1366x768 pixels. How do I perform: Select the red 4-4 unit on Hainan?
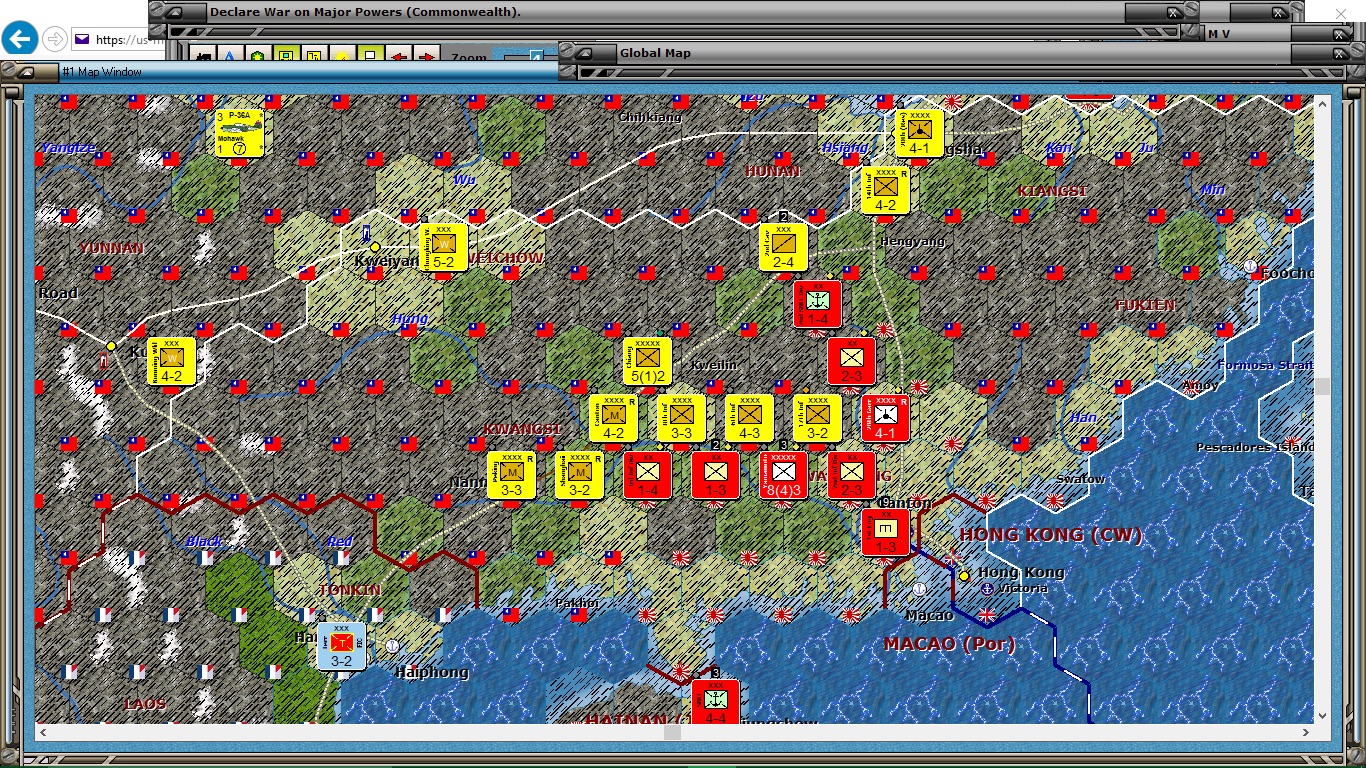click(716, 702)
